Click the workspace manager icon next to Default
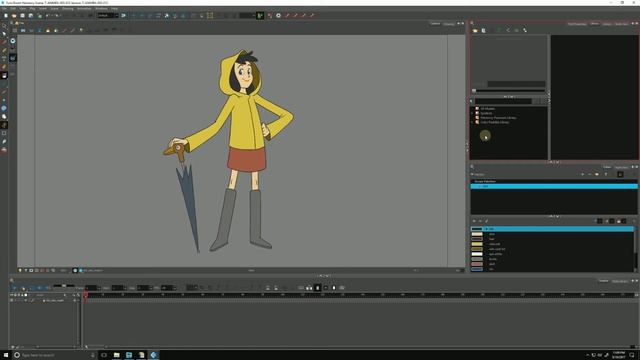 coord(123,16)
